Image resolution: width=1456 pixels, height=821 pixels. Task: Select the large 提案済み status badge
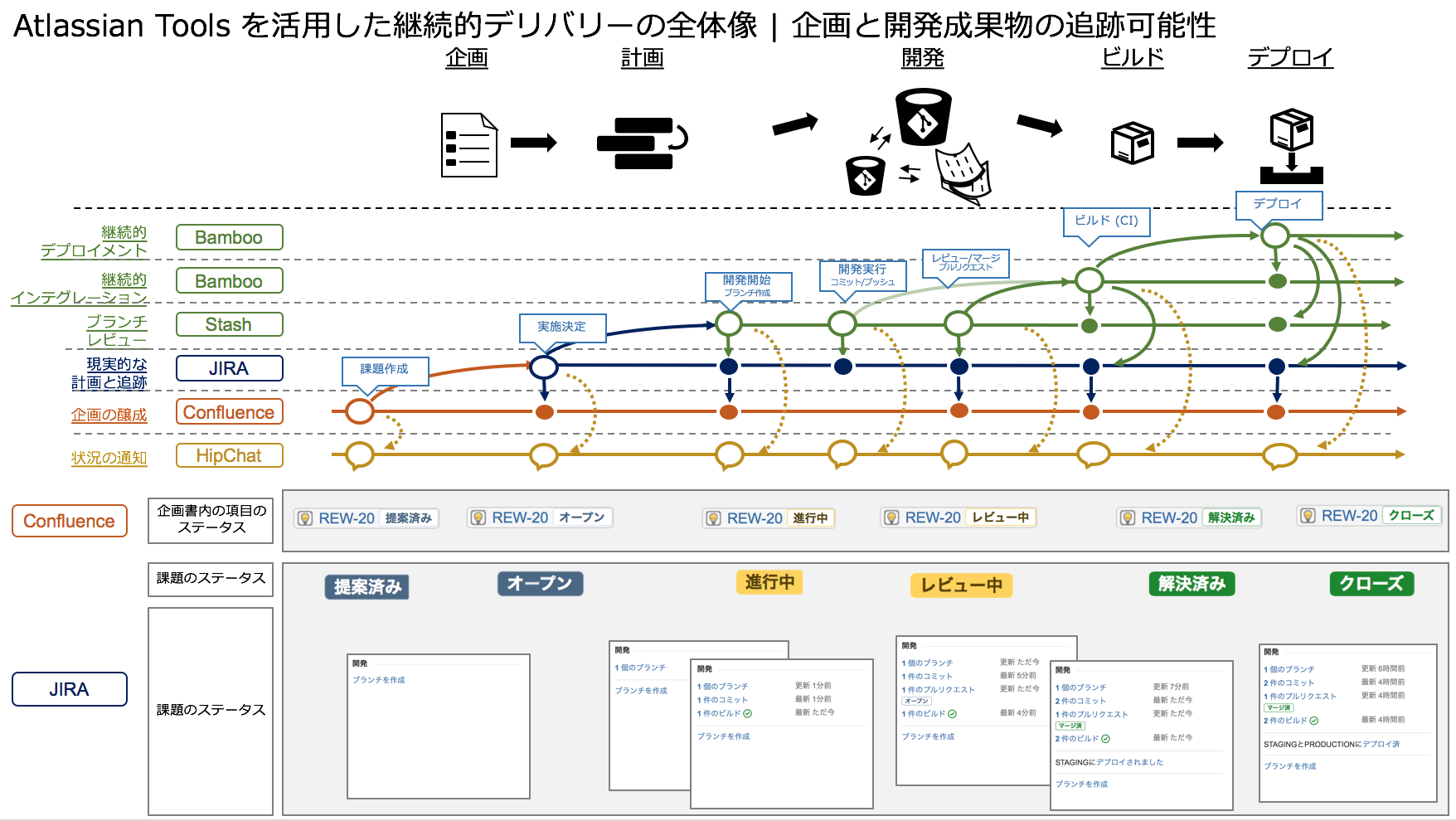[x=367, y=587]
